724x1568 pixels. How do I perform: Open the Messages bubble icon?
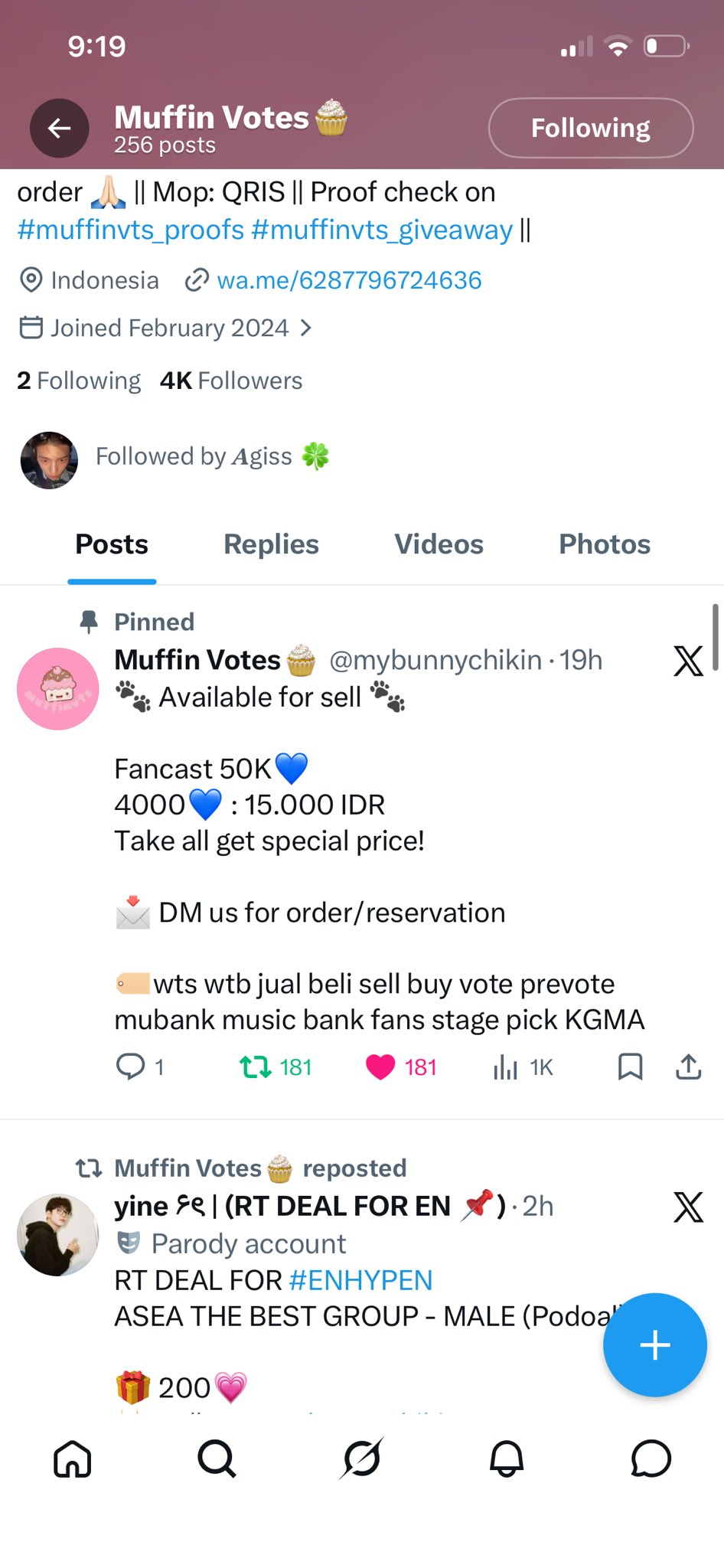click(x=651, y=1459)
